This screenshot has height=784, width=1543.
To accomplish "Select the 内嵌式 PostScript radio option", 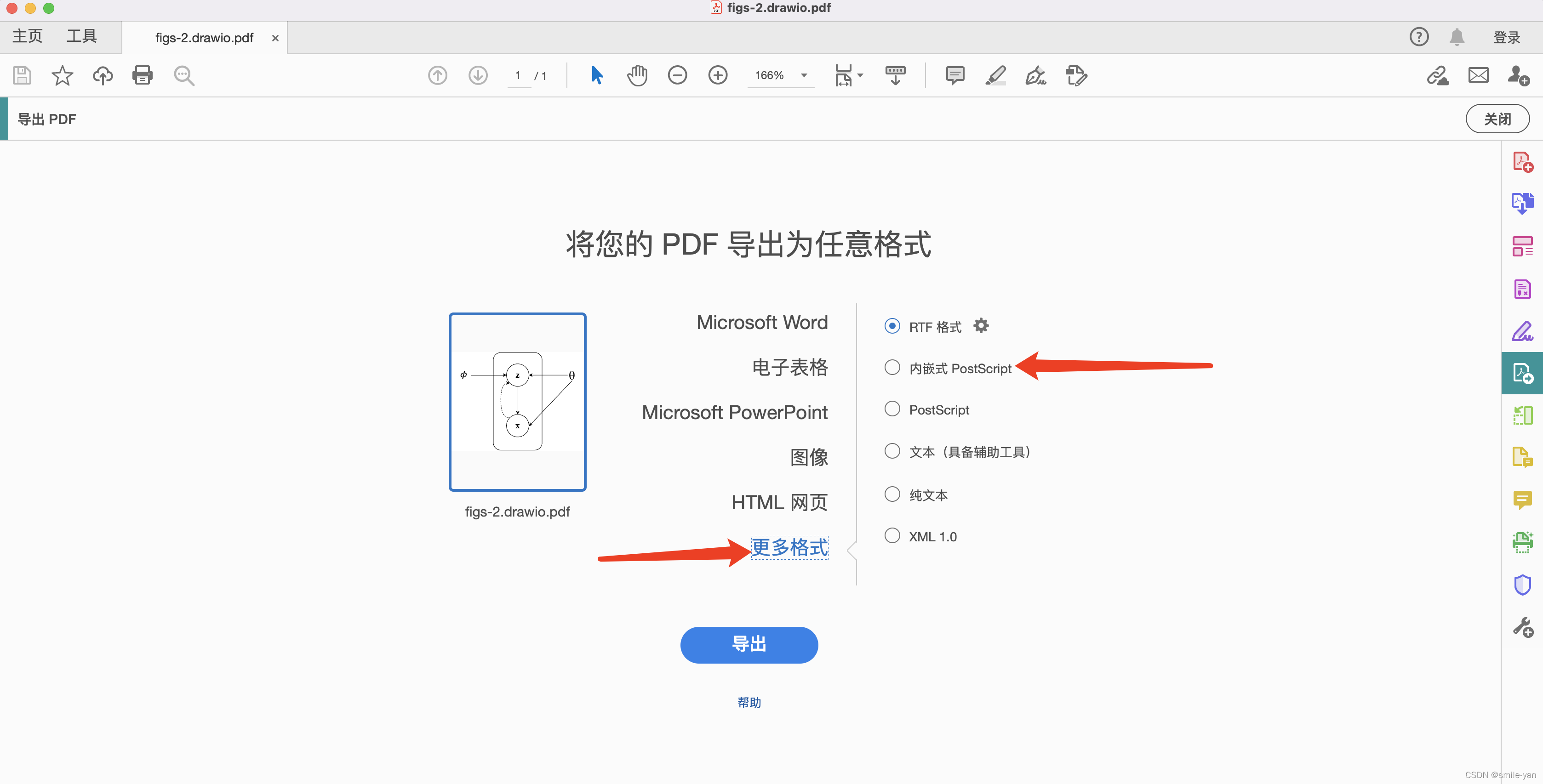I will 892,368.
